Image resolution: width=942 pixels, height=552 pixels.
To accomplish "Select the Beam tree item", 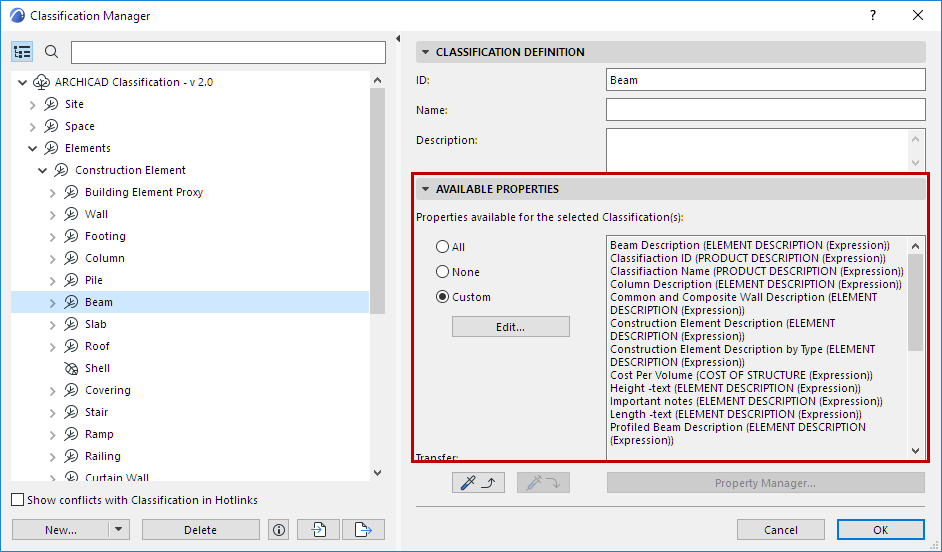I will [x=190, y=302].
